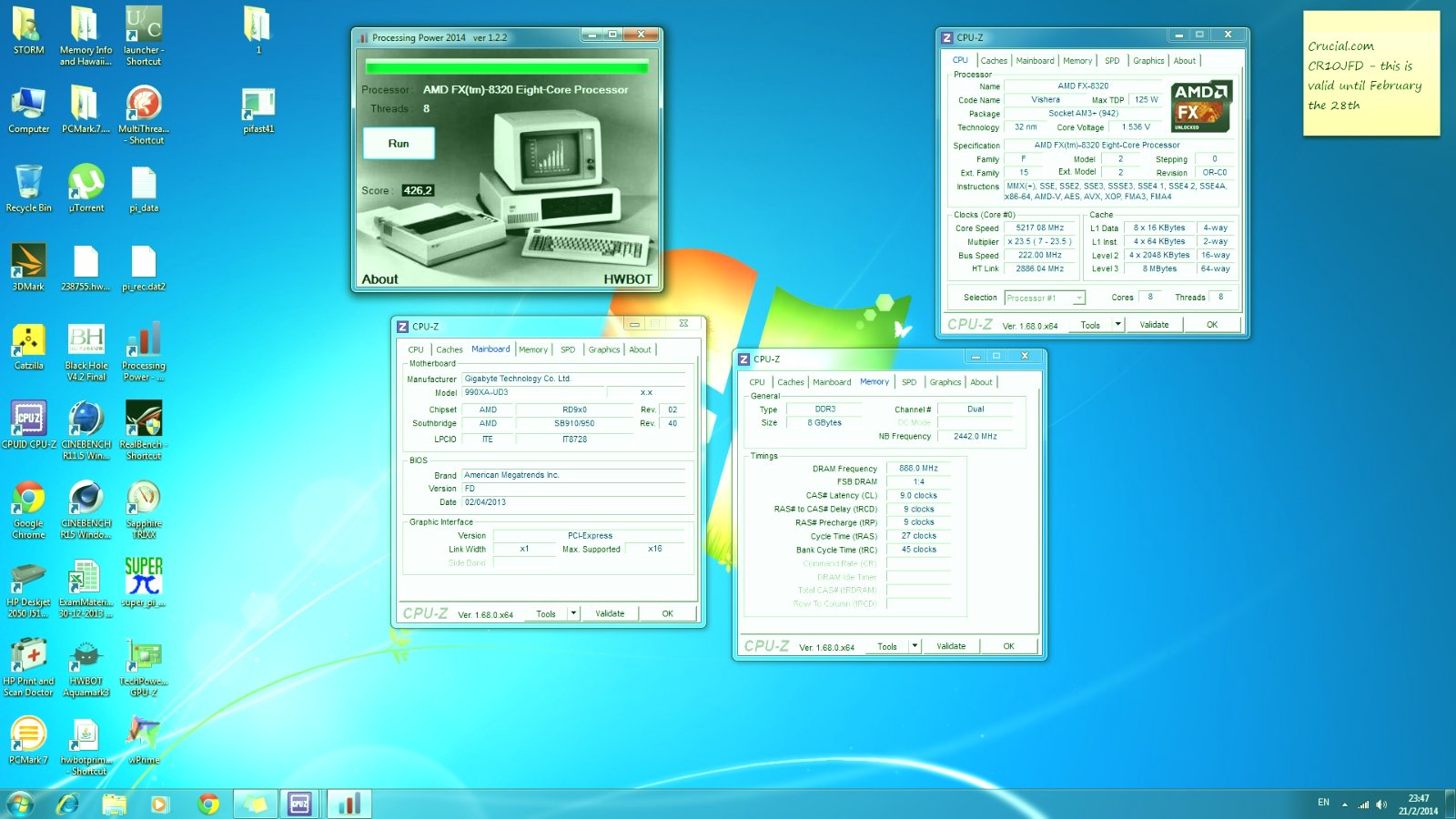The width and height of the screenshot is (1456, 819).
Task: Open the launcher shortcut icon
Action: (x=144, y=36)
